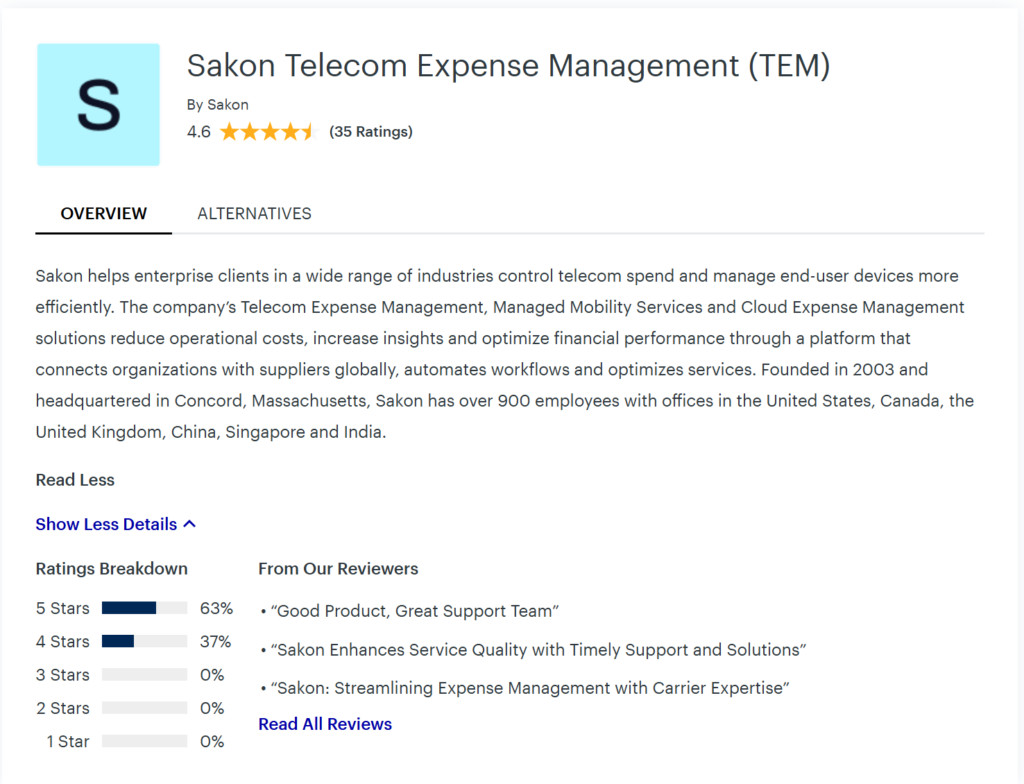Click the 4.6 rating score
This screenshot has width=1024, height=784.
coord(198,132)
